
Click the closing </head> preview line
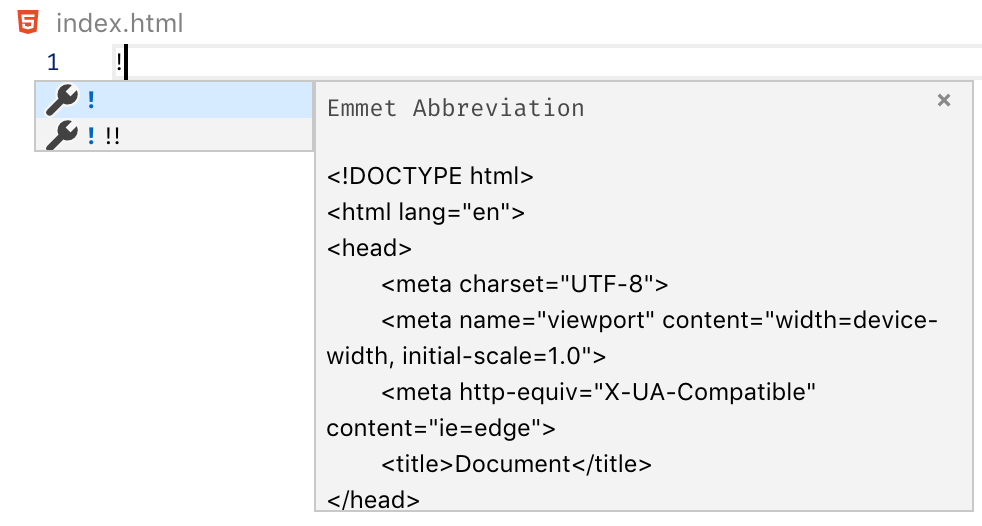click(373, 500)
